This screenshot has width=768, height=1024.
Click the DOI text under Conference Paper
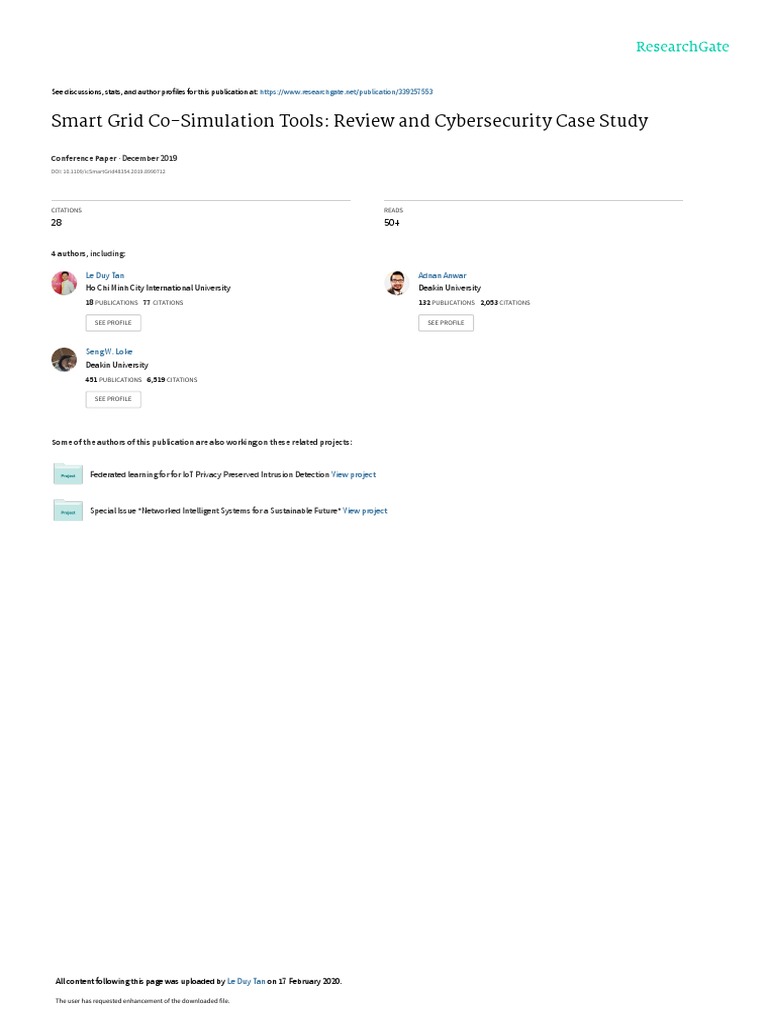coord(108,172)
